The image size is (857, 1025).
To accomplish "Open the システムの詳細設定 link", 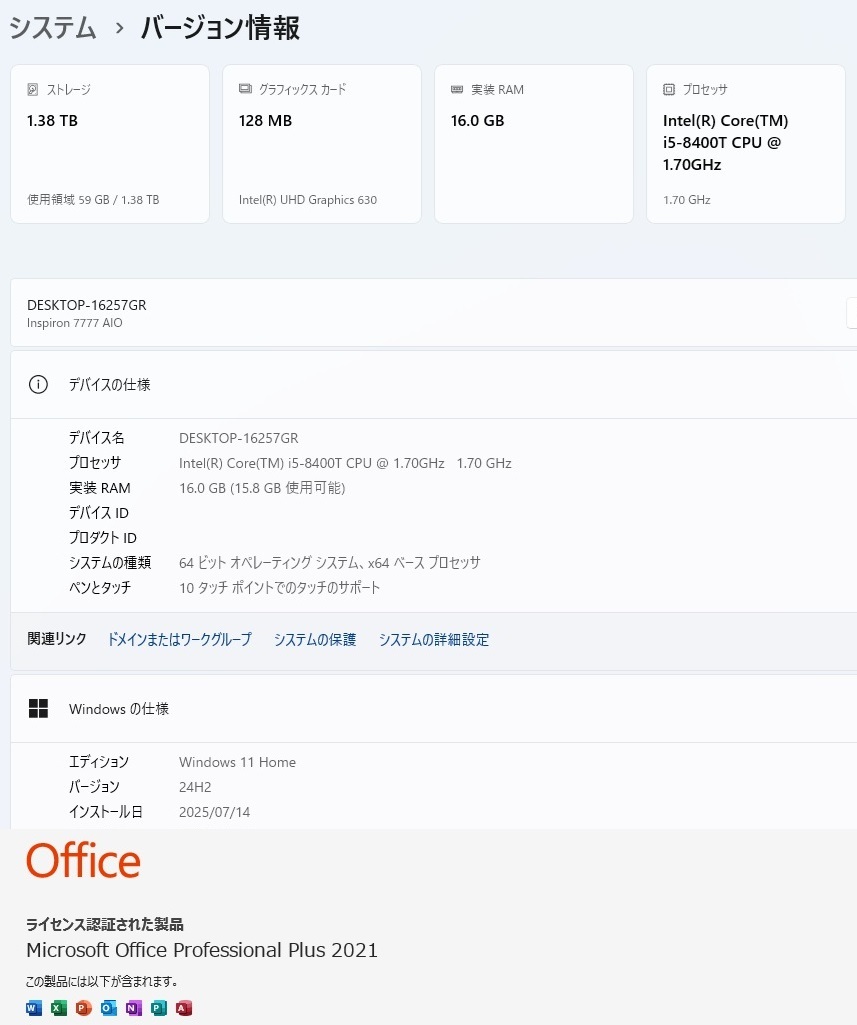I will 434,639.
